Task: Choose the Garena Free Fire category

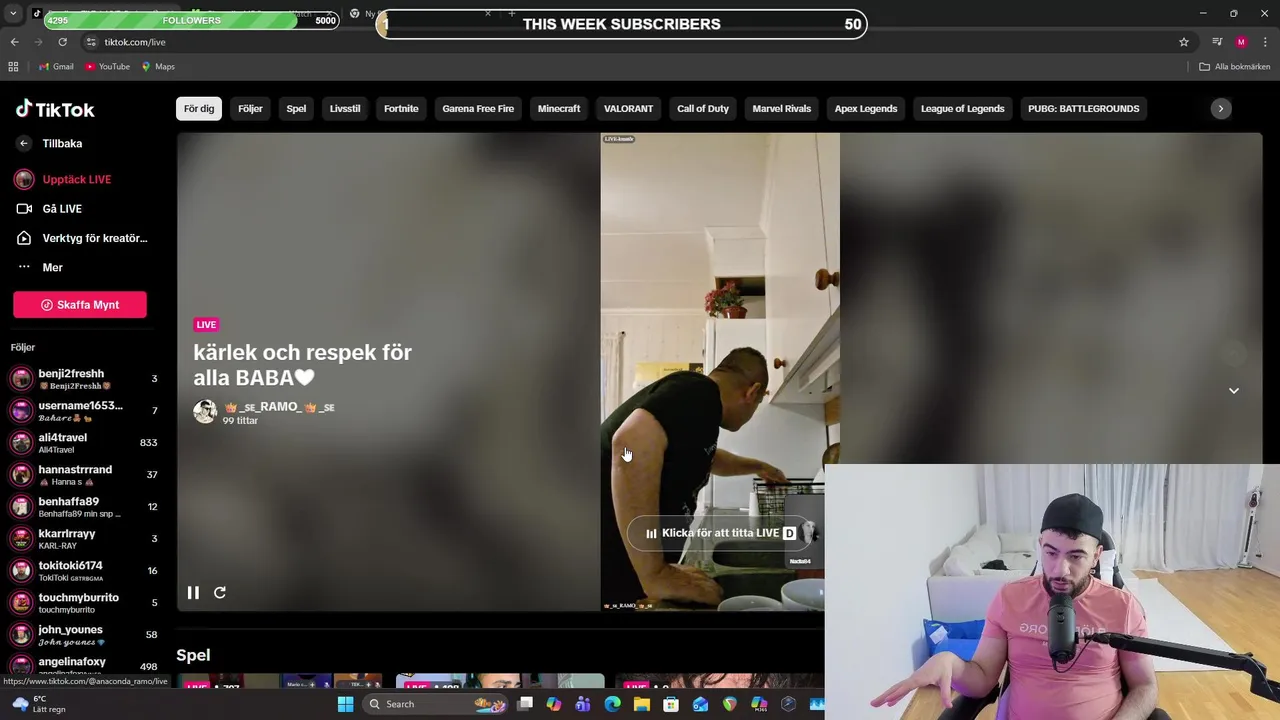Action: coord(478,108)
